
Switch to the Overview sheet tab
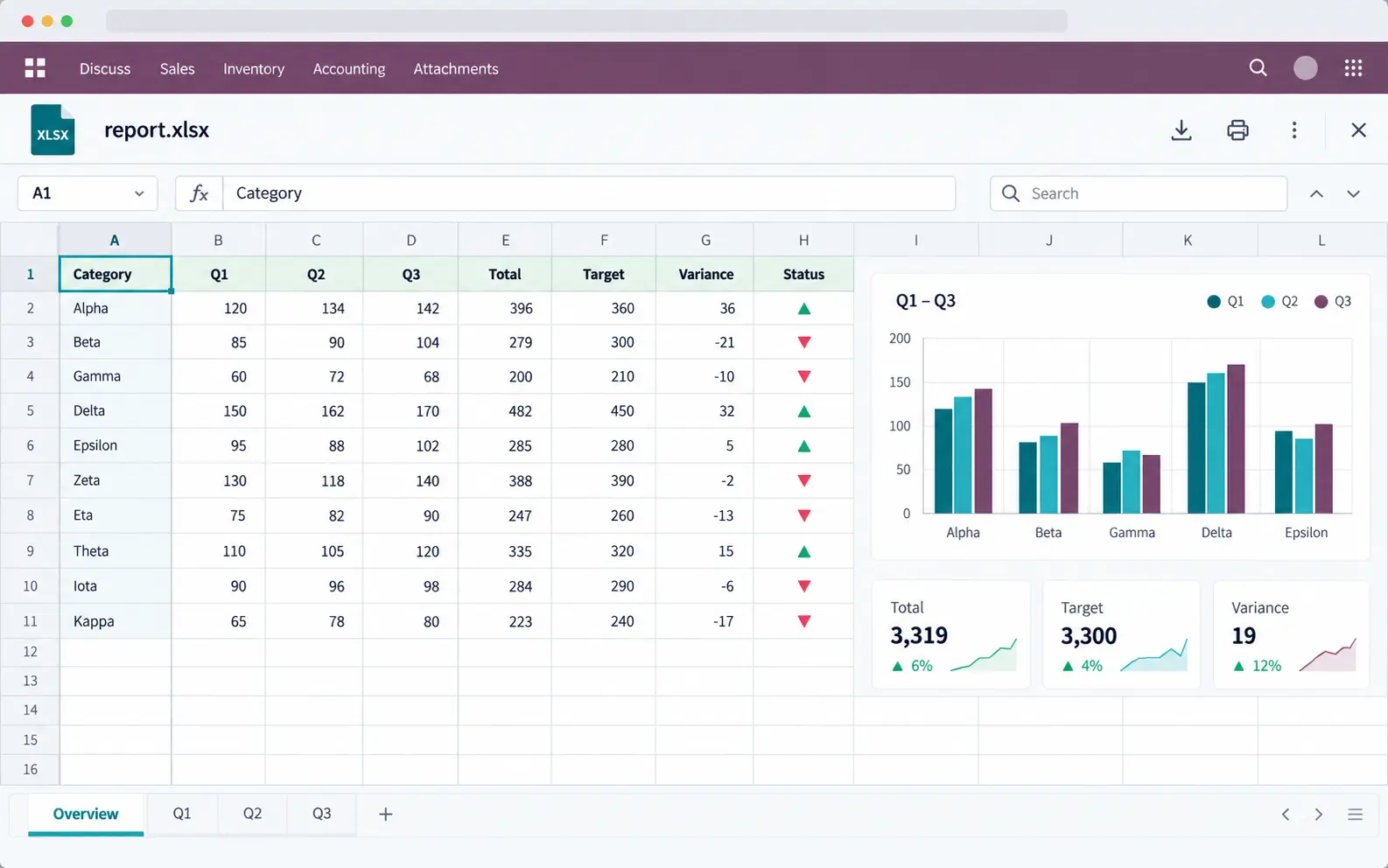pos(86,814)
